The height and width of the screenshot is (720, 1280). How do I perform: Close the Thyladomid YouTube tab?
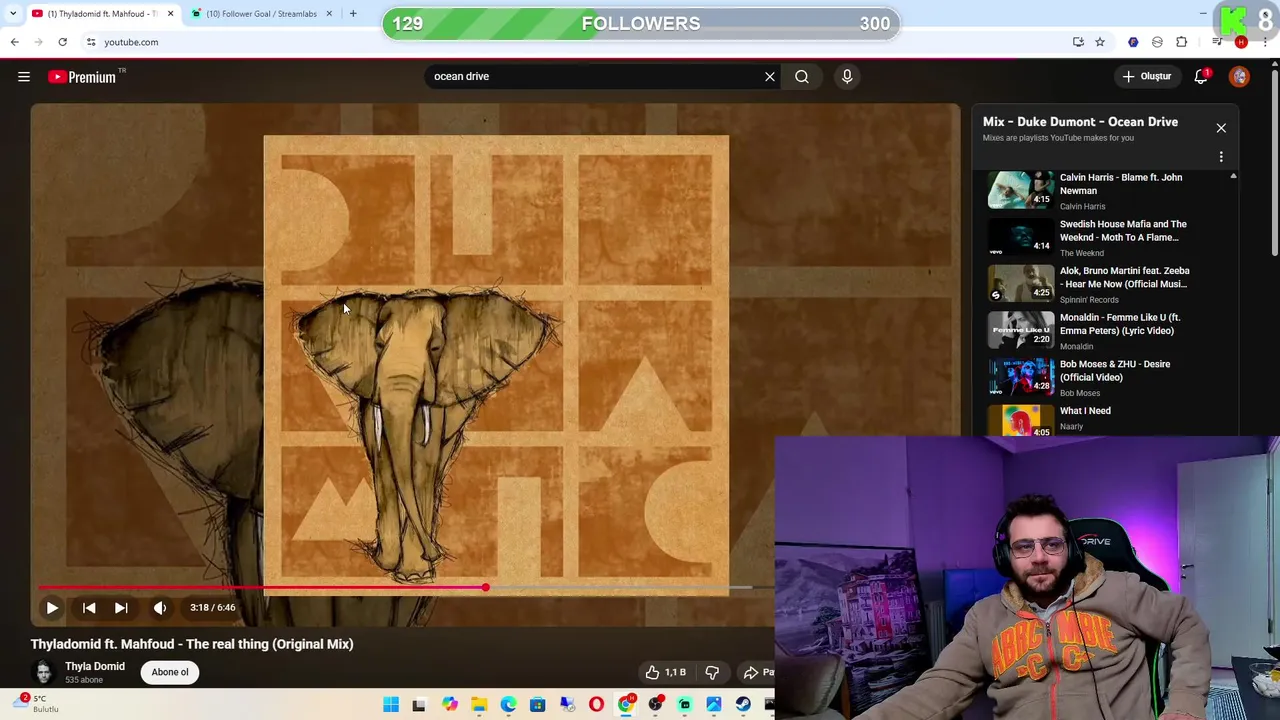point(170,14)
